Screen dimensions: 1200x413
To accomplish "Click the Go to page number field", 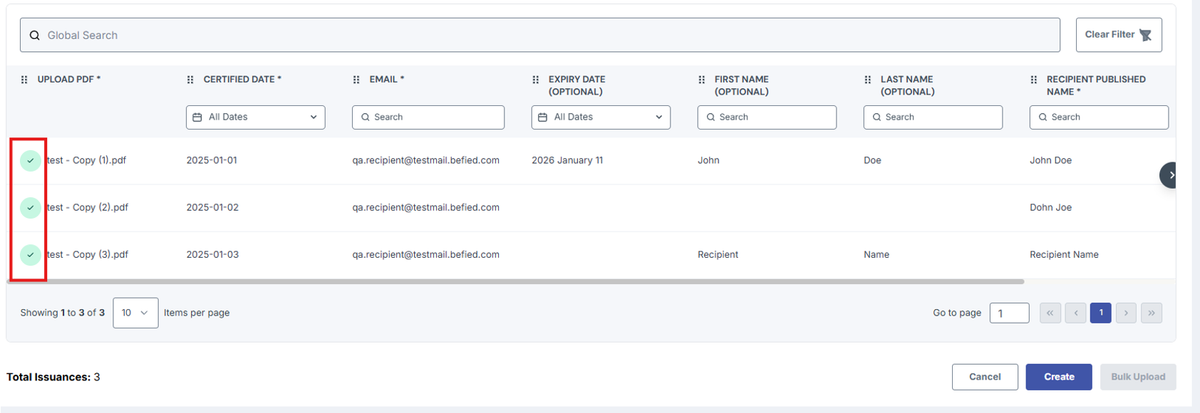I will (1009, 313).
